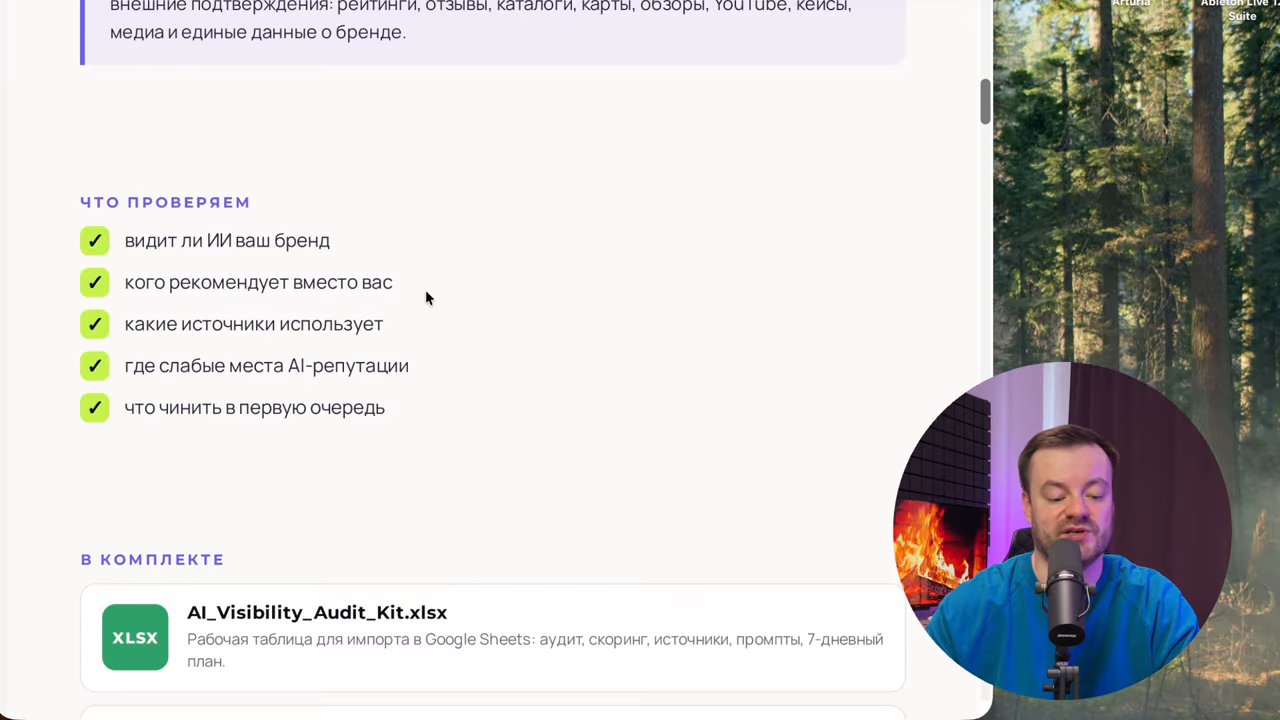Click checkmark beside 'кого рекомендует вместо вас'
The height and width of the screenshot is (720, 1280).
coord(95,283)
